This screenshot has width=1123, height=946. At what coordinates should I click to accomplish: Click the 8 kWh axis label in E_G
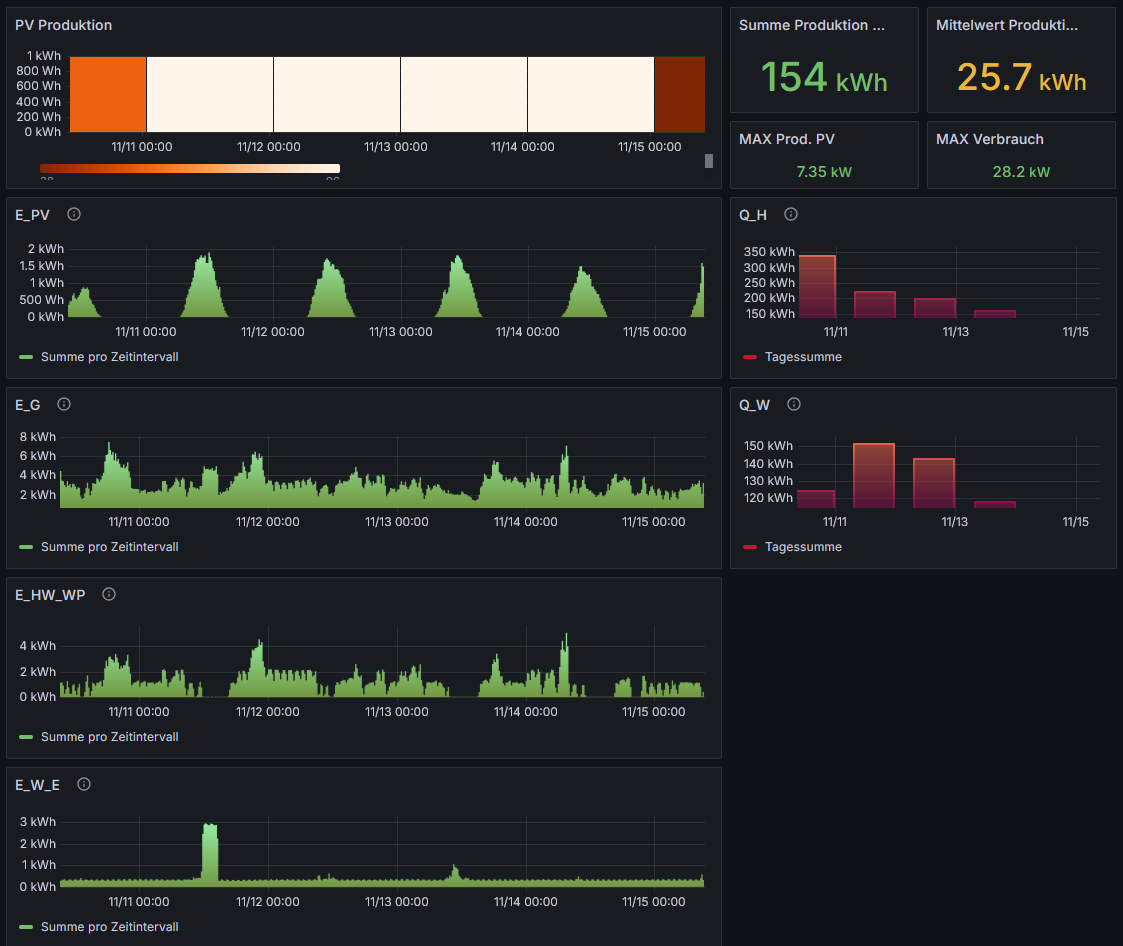tap(38, 436)
